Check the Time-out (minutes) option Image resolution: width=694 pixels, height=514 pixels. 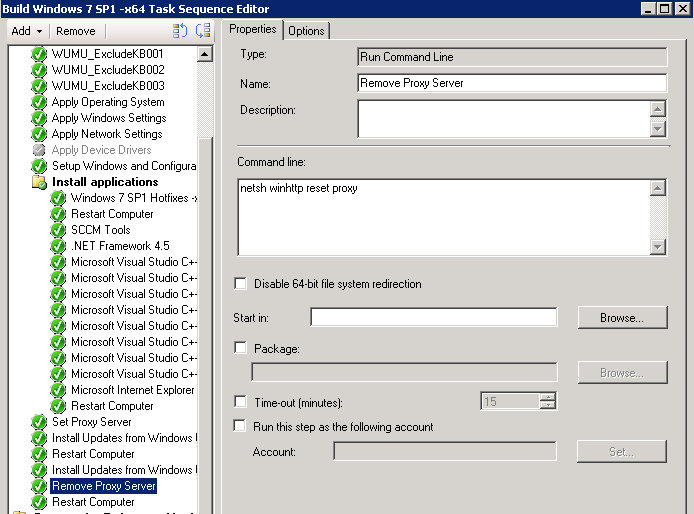coord(240,402)
